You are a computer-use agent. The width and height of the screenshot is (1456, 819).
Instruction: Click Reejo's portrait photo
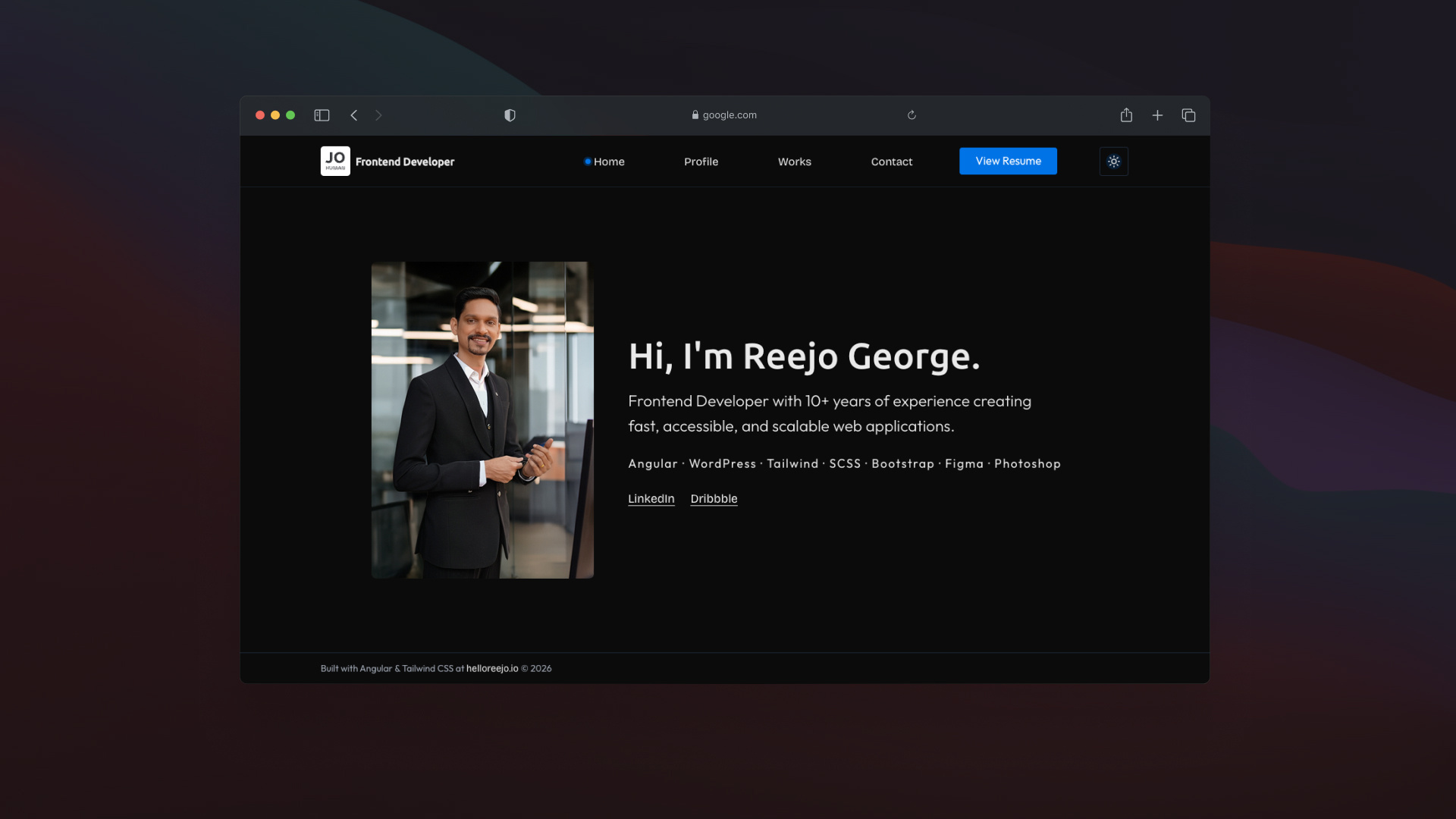[482, 419]
